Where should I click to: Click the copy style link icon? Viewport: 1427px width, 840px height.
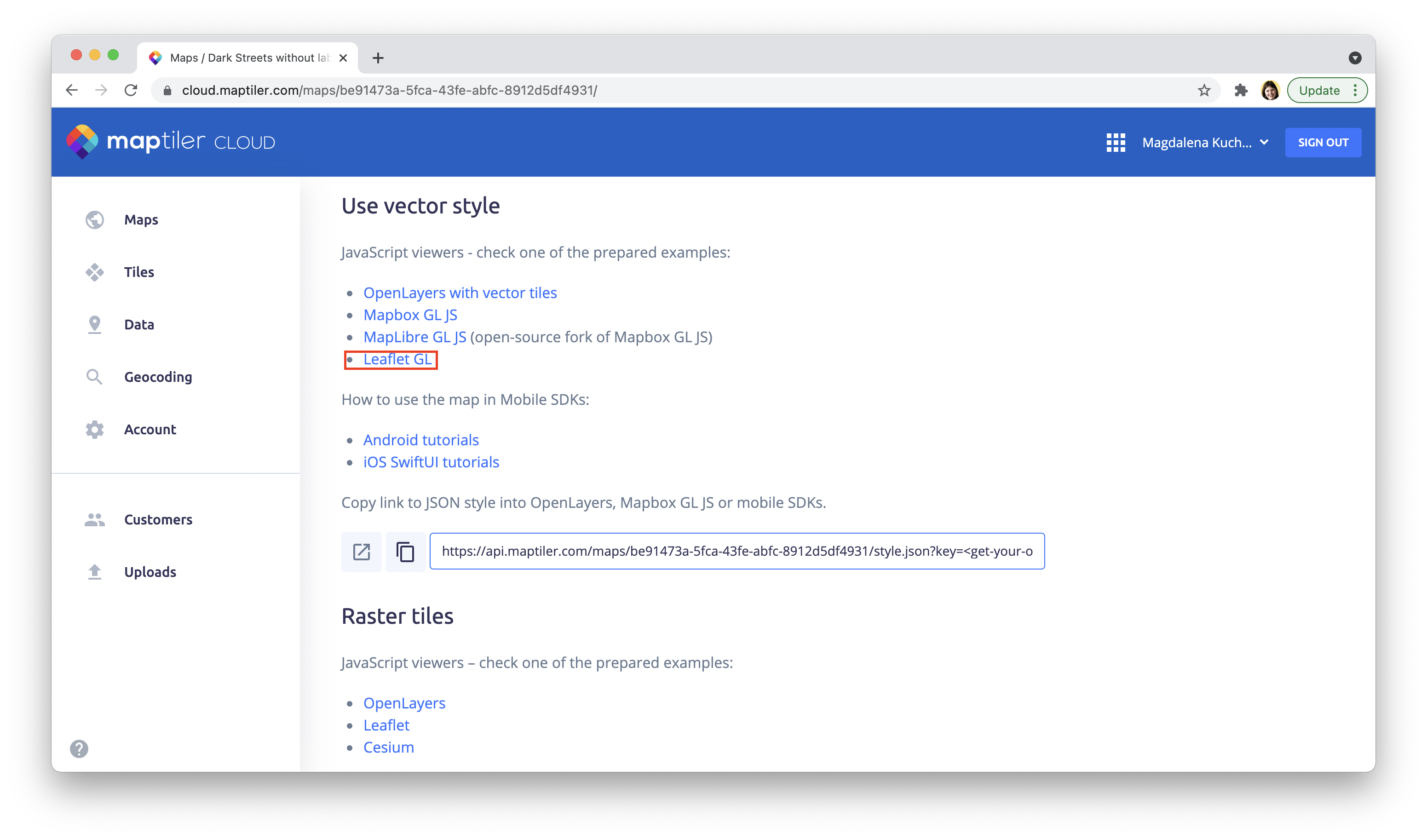[405, 552]
